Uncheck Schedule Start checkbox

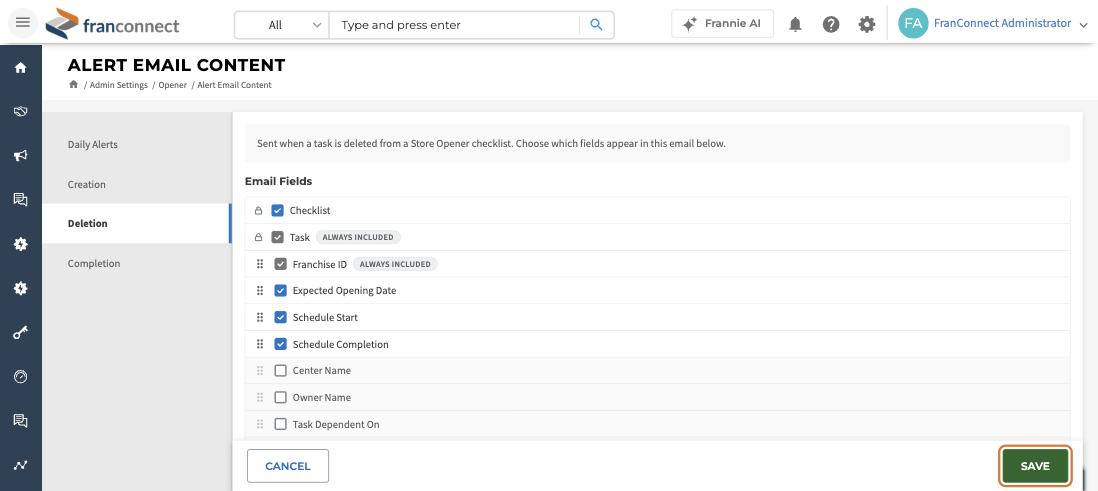280,317
